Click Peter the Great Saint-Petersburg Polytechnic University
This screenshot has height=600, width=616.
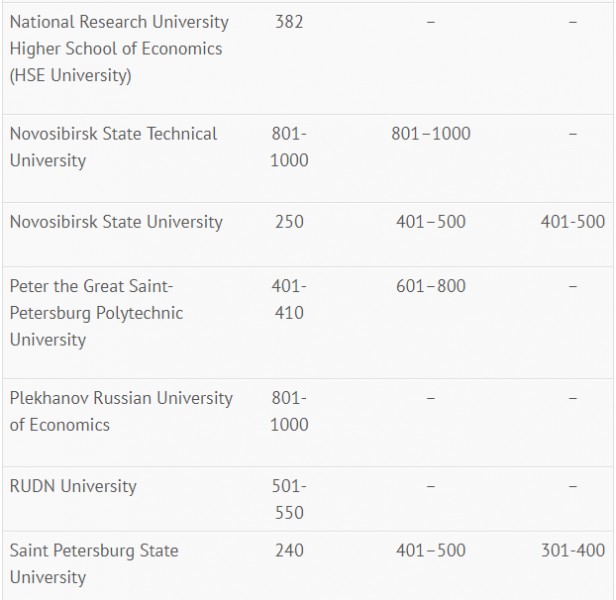click(x=96, y=313)
